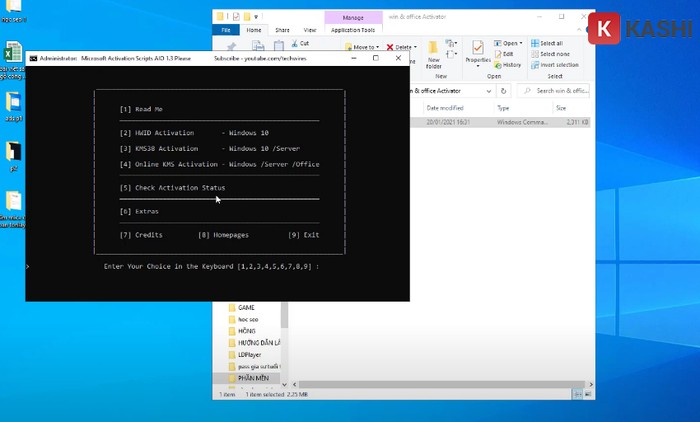Select the LDPlayer folder in navigation pane
The width and height of the screenshot is (700, 422).
[x=250, y=354]
